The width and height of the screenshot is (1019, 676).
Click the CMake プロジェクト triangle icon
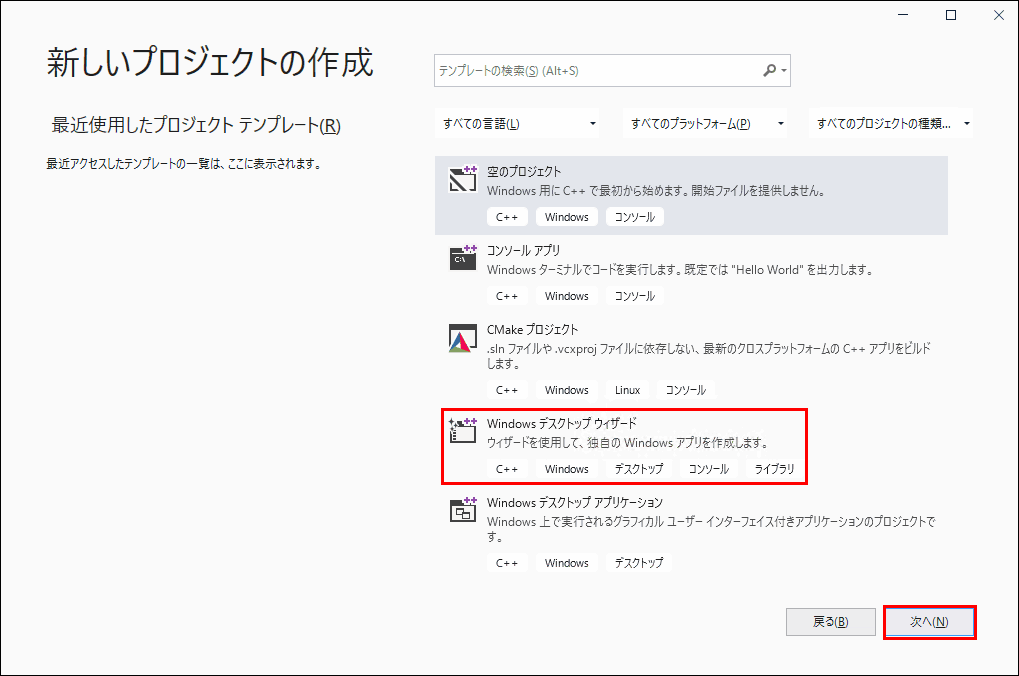point(463,338)
